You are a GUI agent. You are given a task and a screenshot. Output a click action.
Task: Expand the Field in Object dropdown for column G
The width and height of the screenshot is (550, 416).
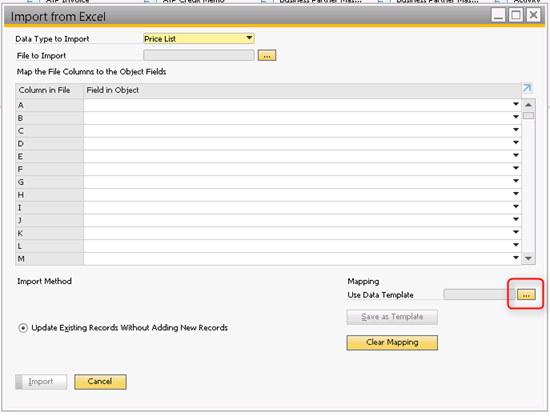click(516, 181)
